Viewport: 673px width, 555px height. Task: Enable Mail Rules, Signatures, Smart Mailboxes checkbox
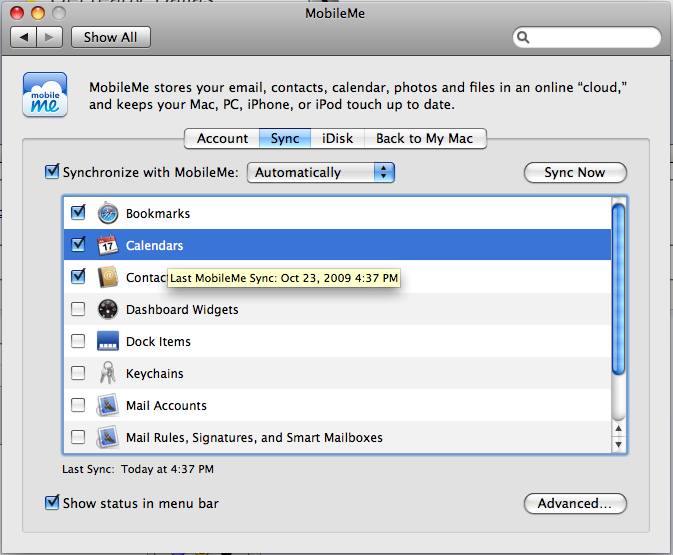[78, 437]
